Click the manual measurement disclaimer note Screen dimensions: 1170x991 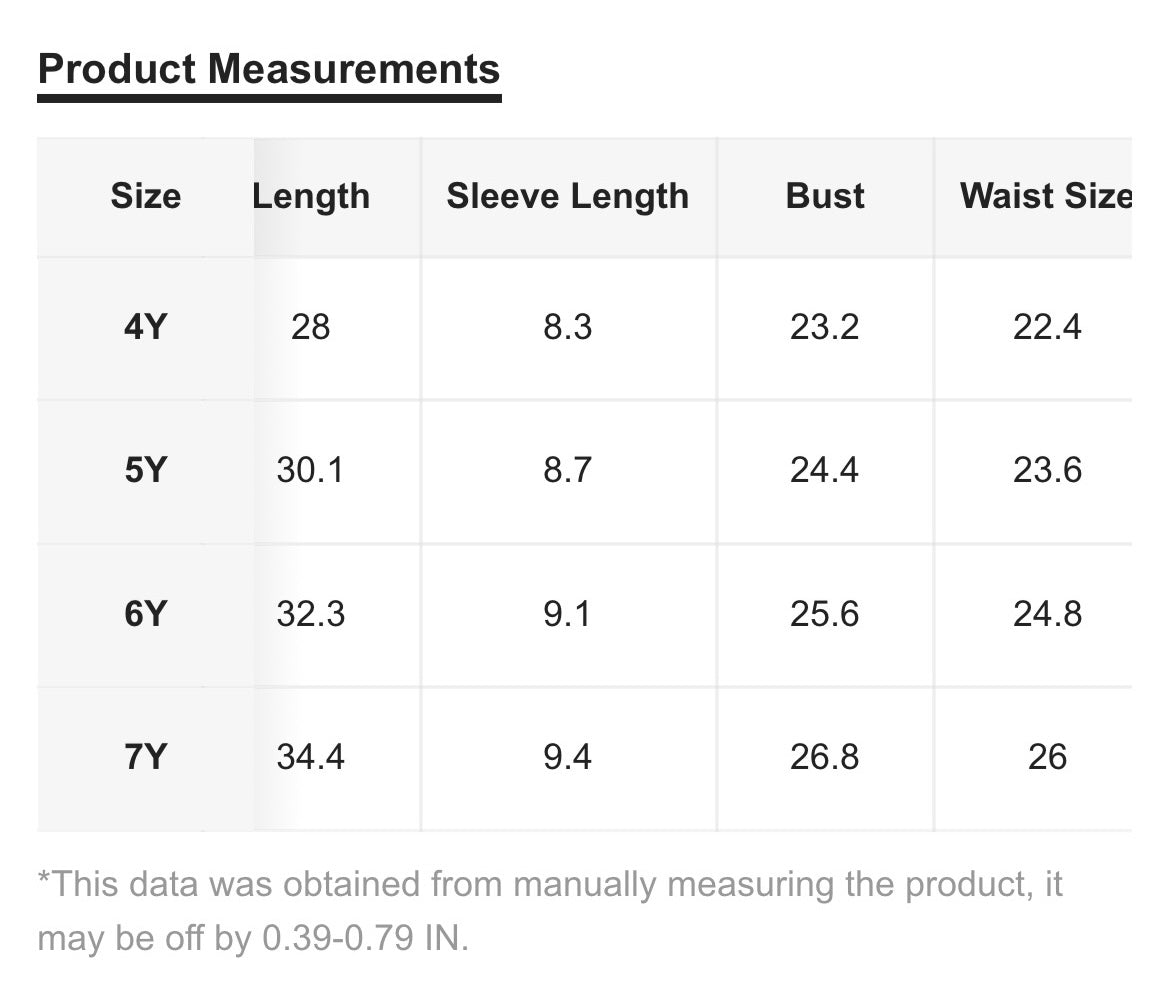tap(550, 911)
